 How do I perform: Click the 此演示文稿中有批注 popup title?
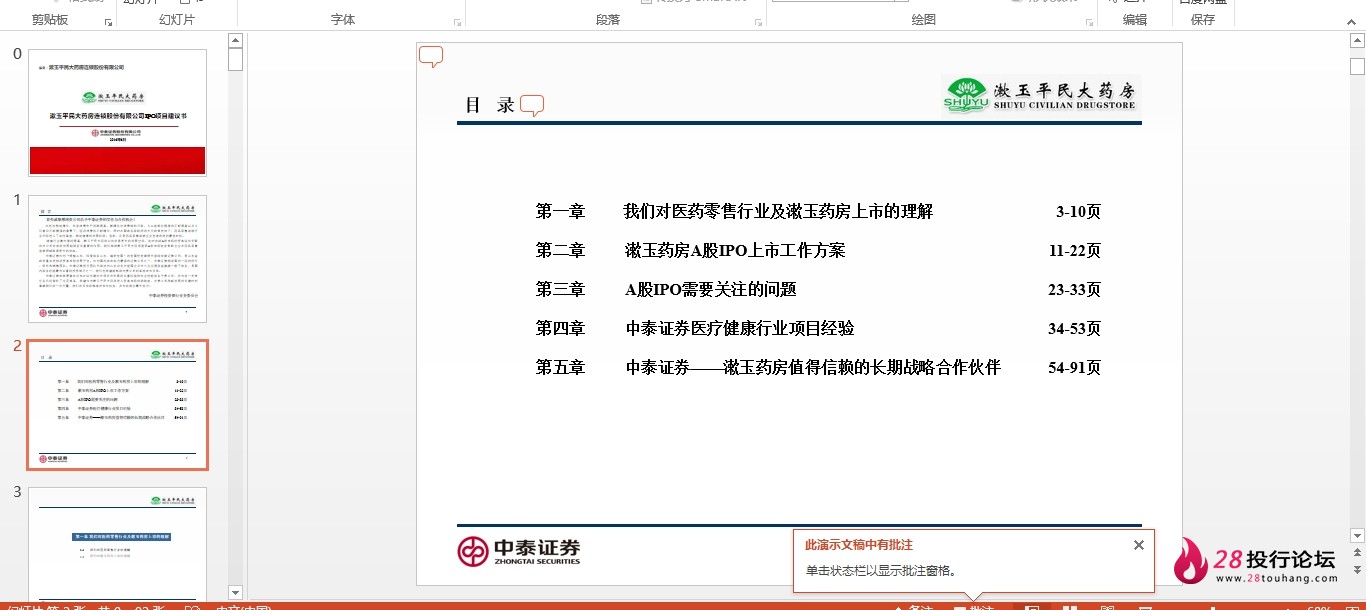[859, 545]
